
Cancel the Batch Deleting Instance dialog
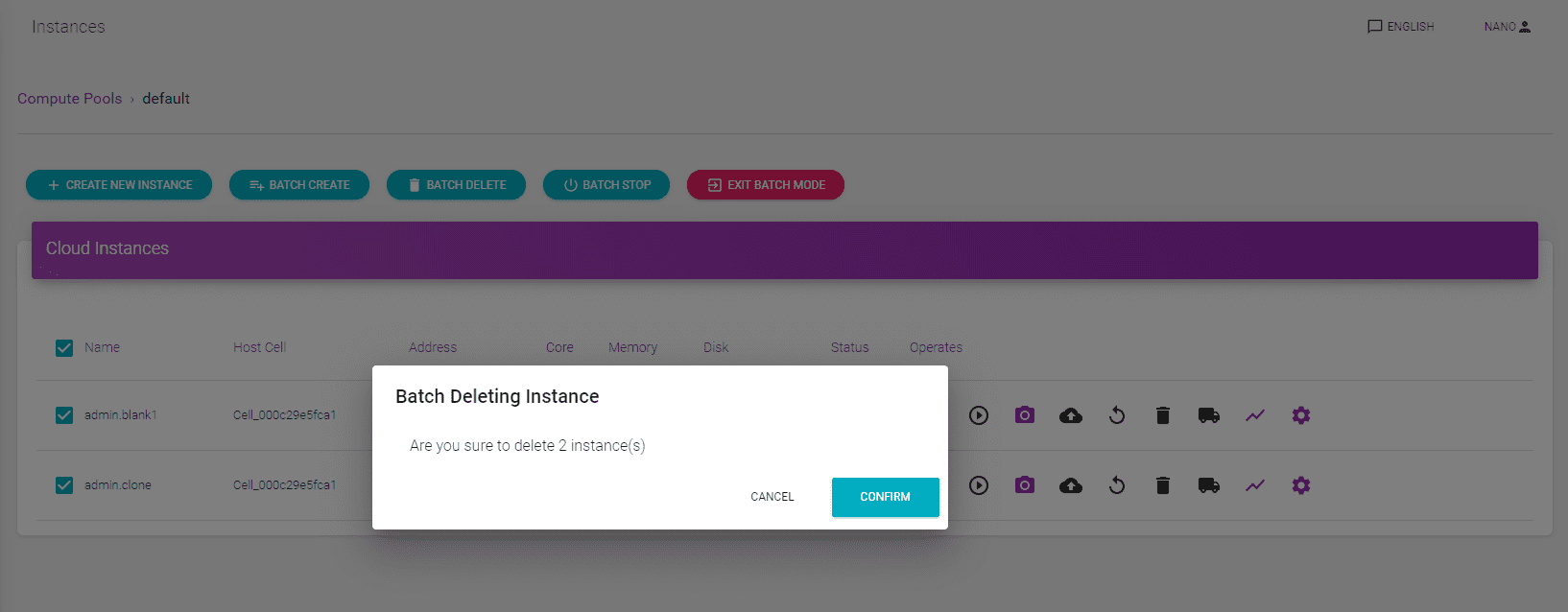point(772,497)
